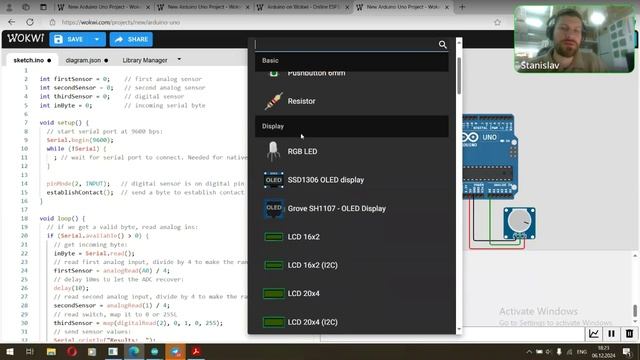Click the magnifier search icon

442,44
